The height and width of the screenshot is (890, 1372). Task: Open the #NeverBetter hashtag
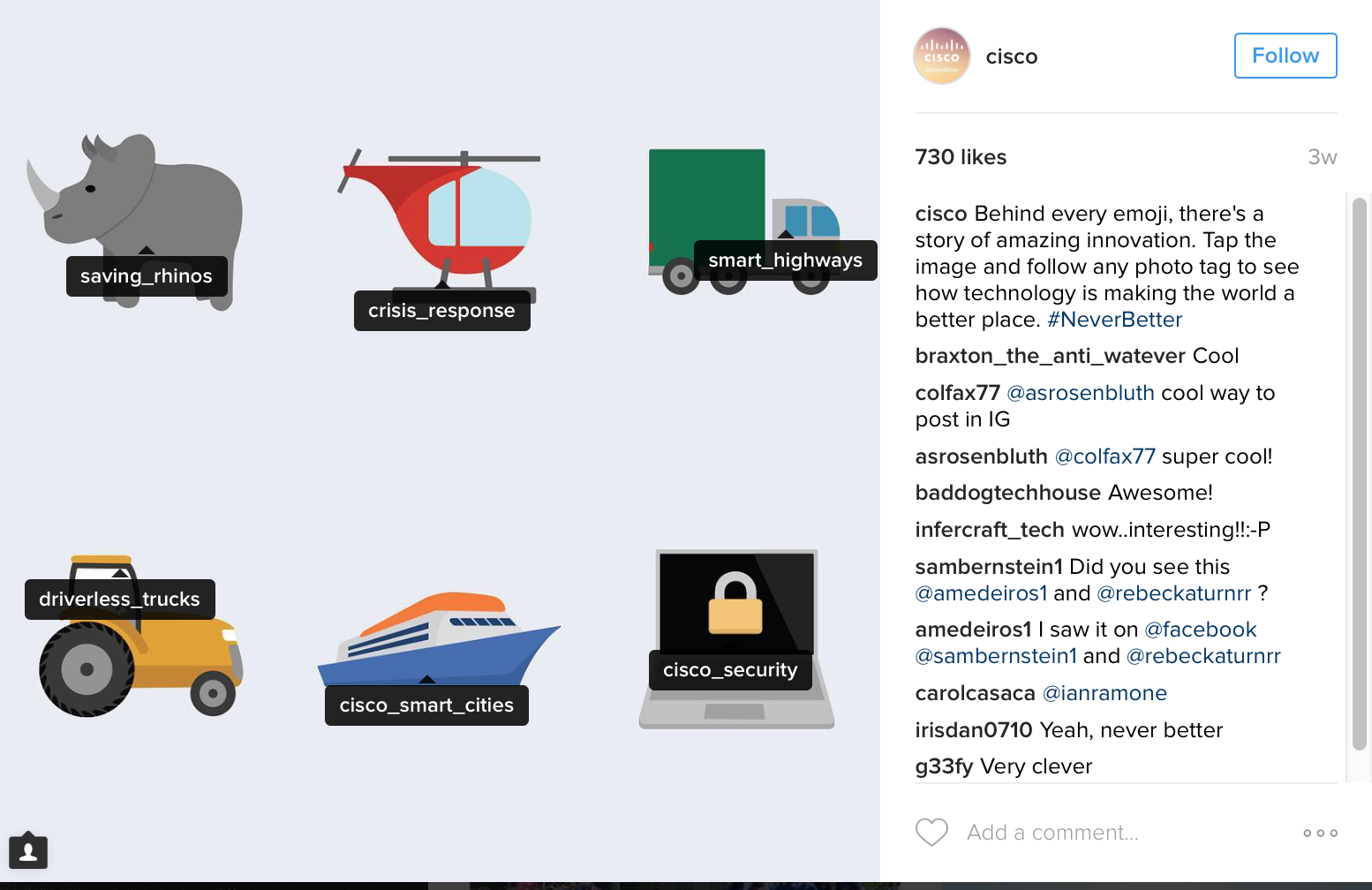pyautogui.click(x=1114, y=320)
